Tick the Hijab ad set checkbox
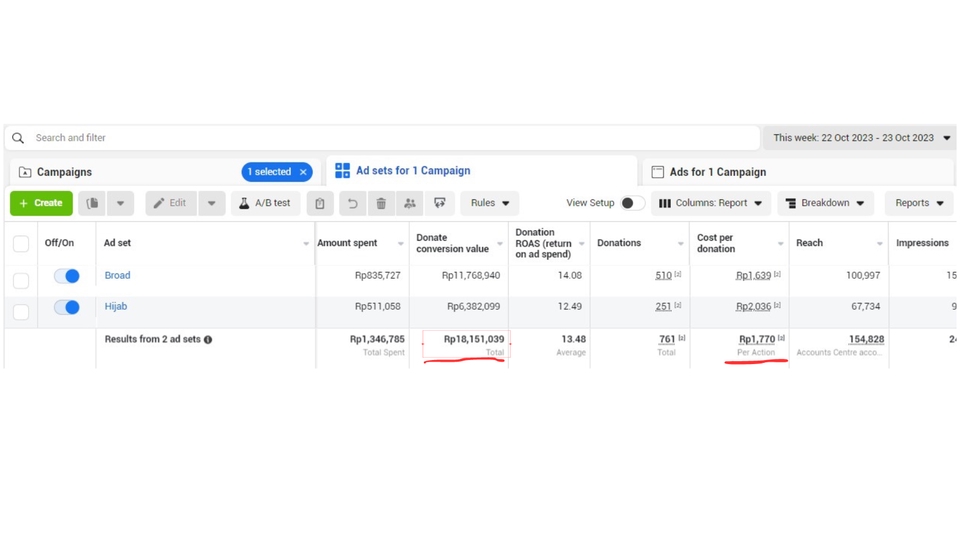This screenshot has height=540, width=960. [21, 312]
